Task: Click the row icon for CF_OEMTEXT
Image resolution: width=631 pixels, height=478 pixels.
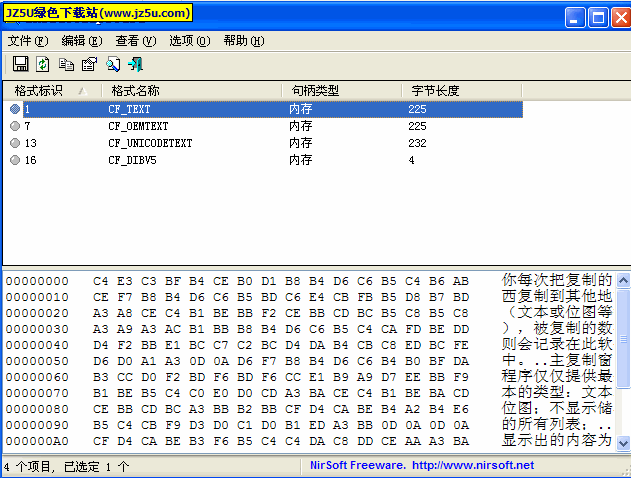Action: 15,126
